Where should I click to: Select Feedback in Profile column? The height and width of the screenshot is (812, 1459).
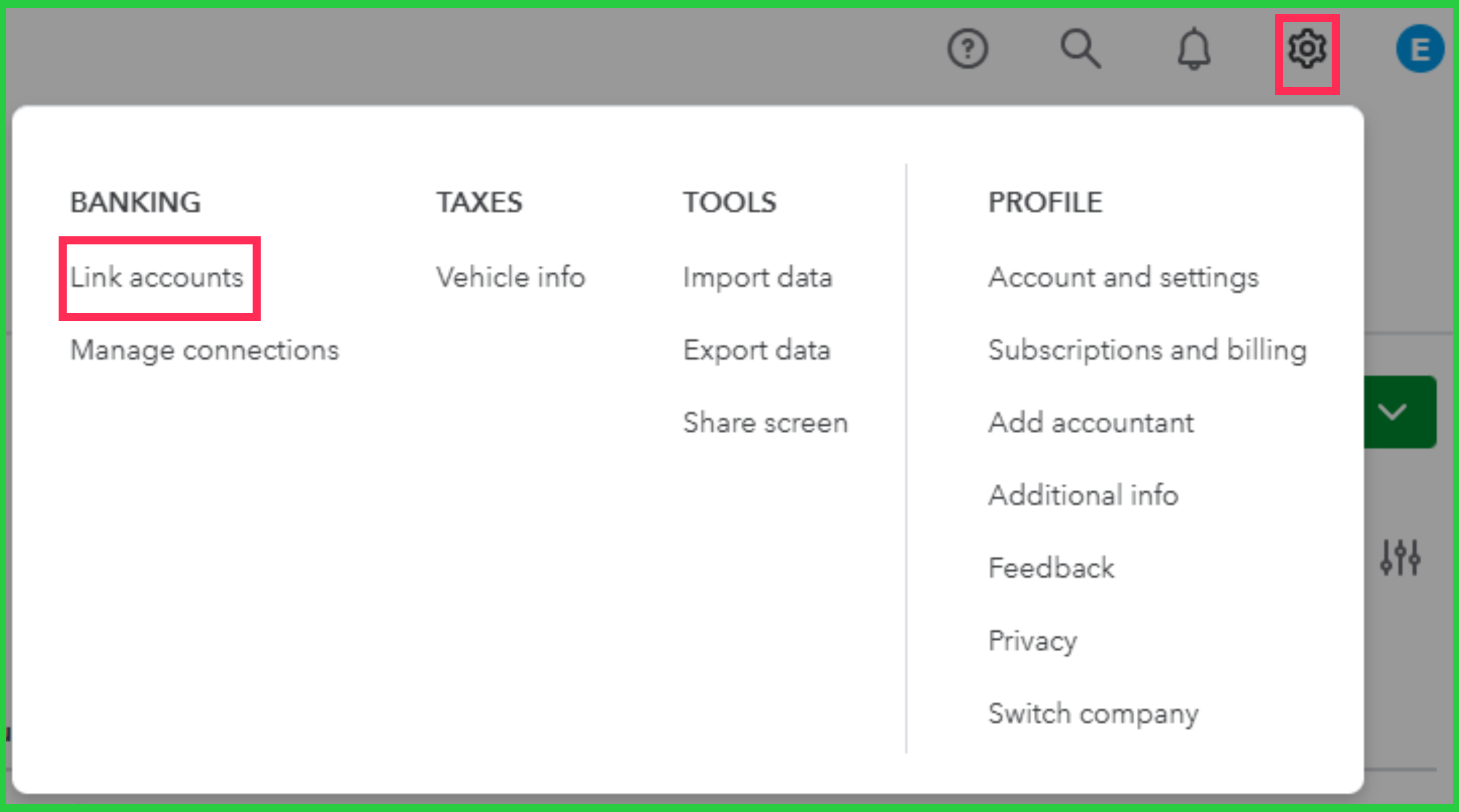pyautogui.click(x=1051, y=568)
